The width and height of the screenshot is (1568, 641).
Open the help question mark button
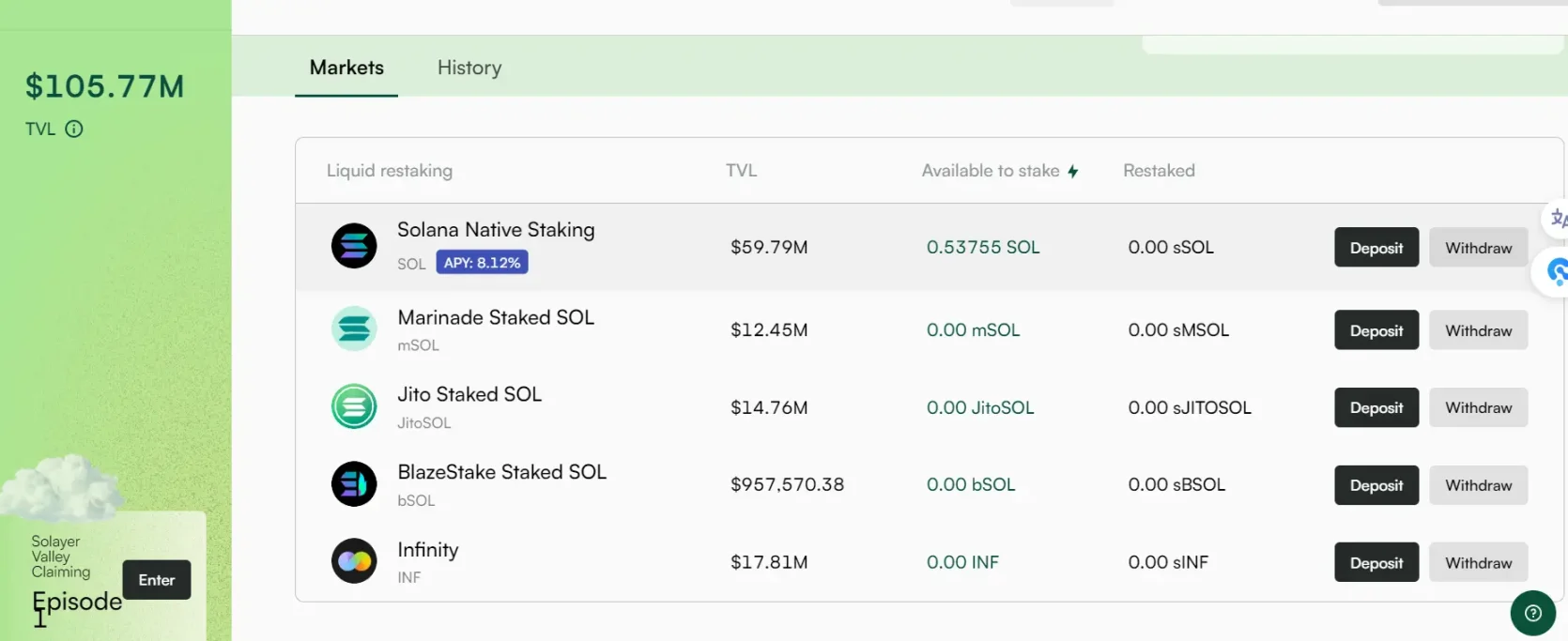1532,613
